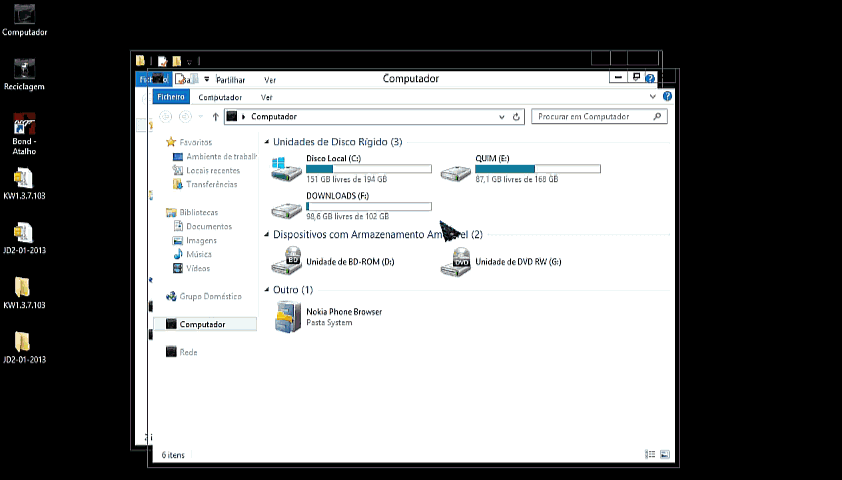Switch to large icons view in status bar
Viewport: 842px width, 480px height.
[664, 455]
